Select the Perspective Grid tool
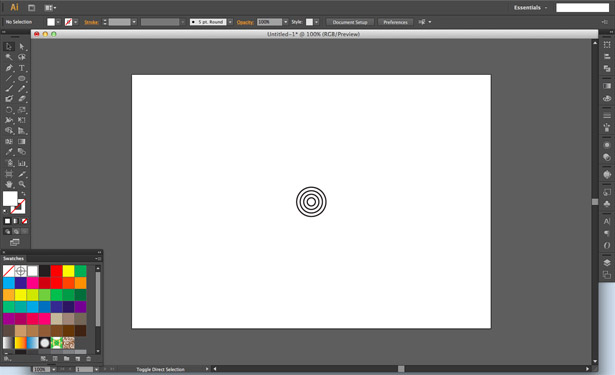 [x=22, y=131]
